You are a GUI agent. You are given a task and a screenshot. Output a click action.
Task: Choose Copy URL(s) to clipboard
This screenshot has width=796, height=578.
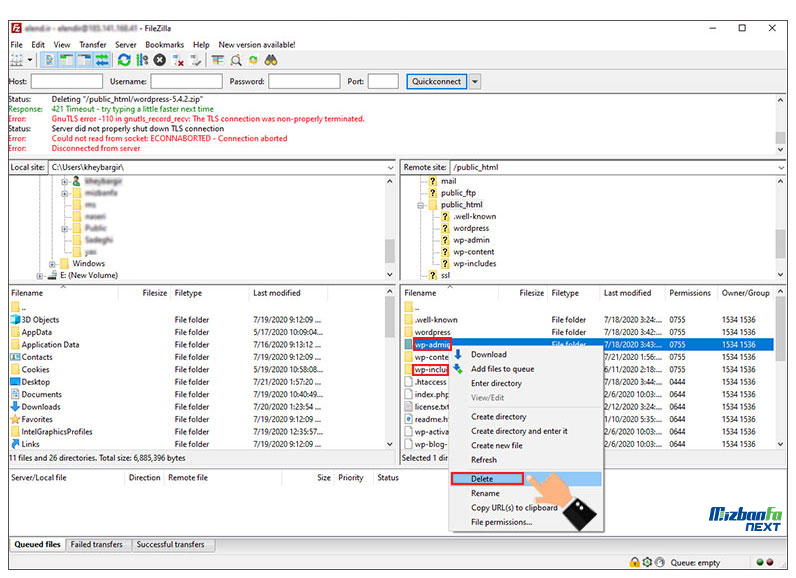[526, 507]
